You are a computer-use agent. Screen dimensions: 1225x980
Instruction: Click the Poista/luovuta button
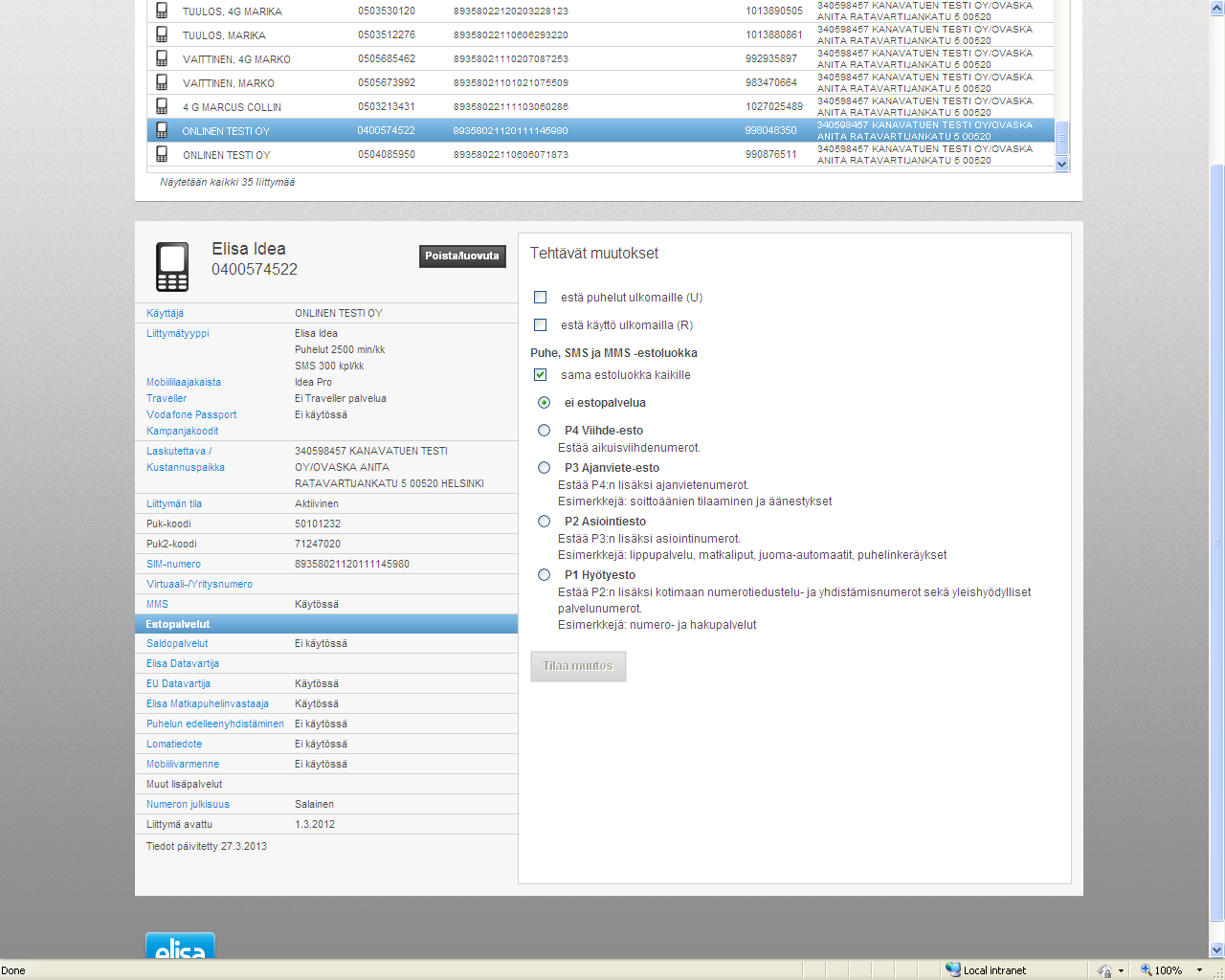462,256
